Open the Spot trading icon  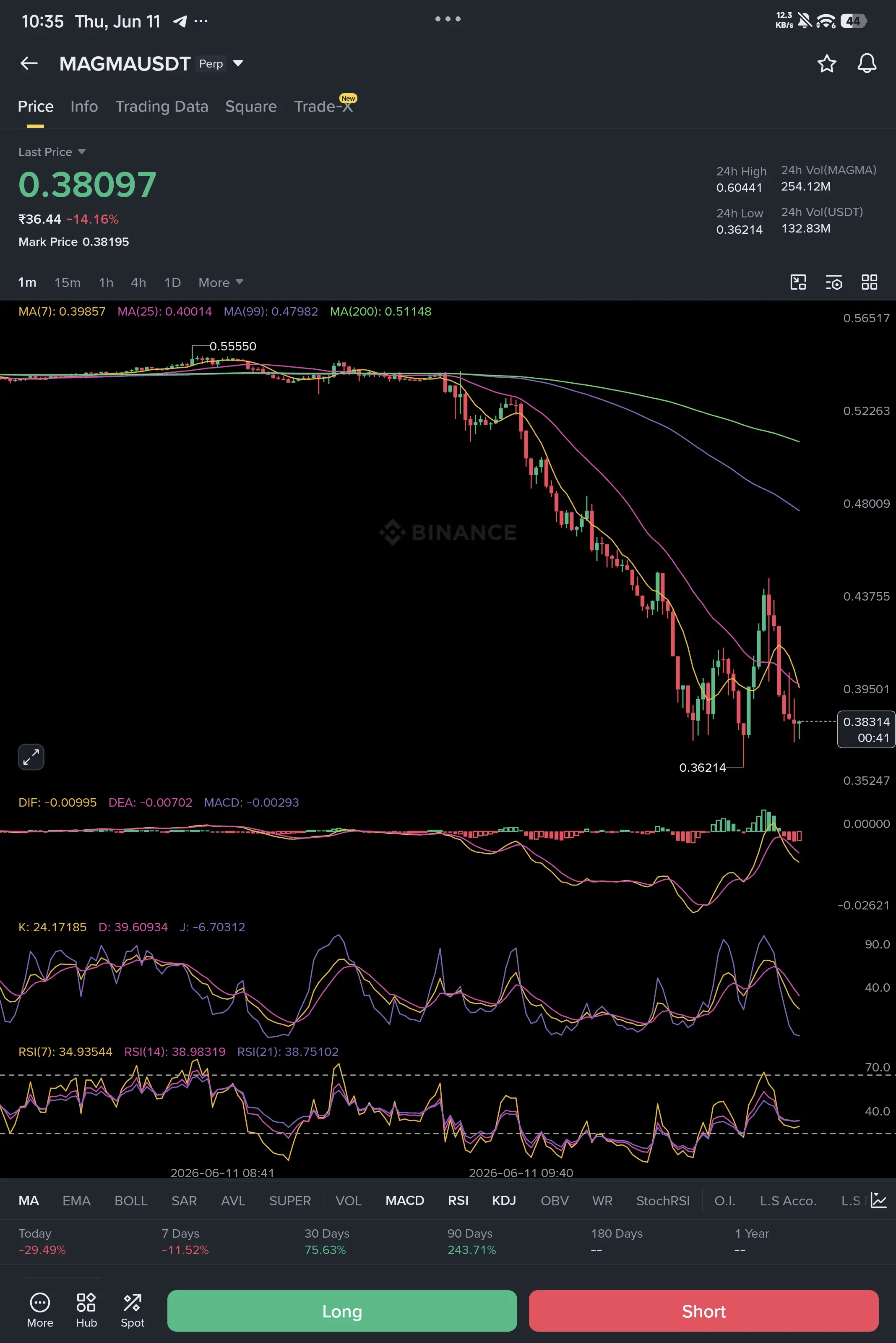click(133, 1310)
